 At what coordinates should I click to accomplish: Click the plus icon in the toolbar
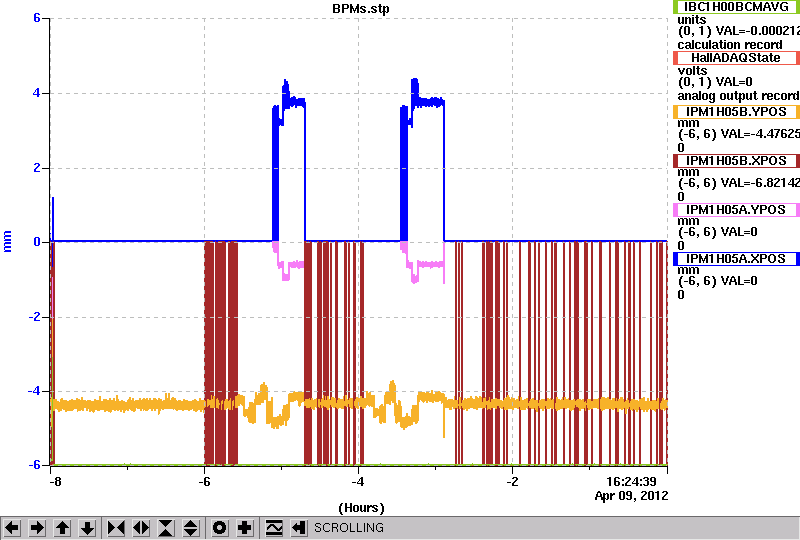(245, 527)
